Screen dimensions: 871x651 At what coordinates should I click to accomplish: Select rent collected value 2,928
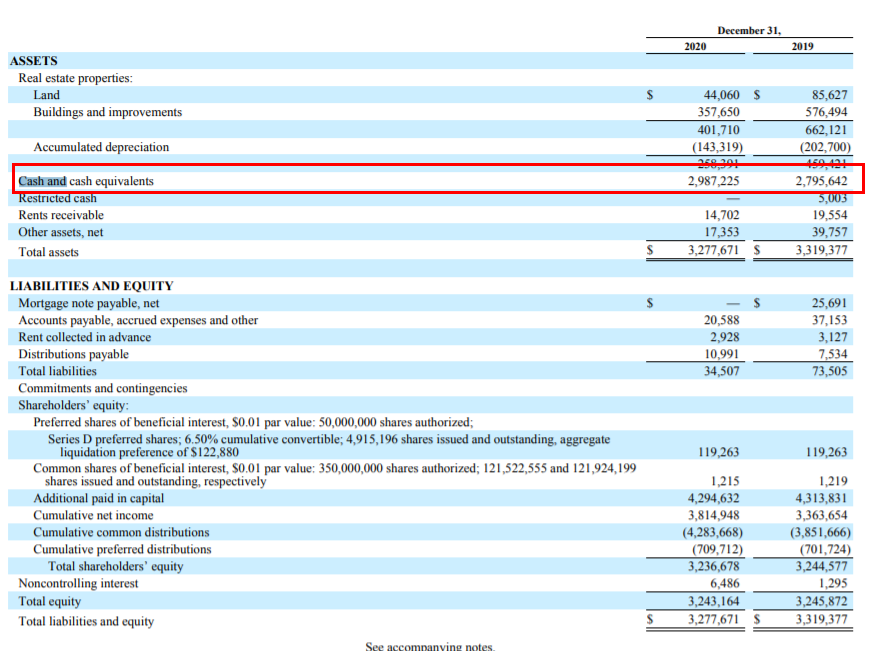(x=724, y=337)
